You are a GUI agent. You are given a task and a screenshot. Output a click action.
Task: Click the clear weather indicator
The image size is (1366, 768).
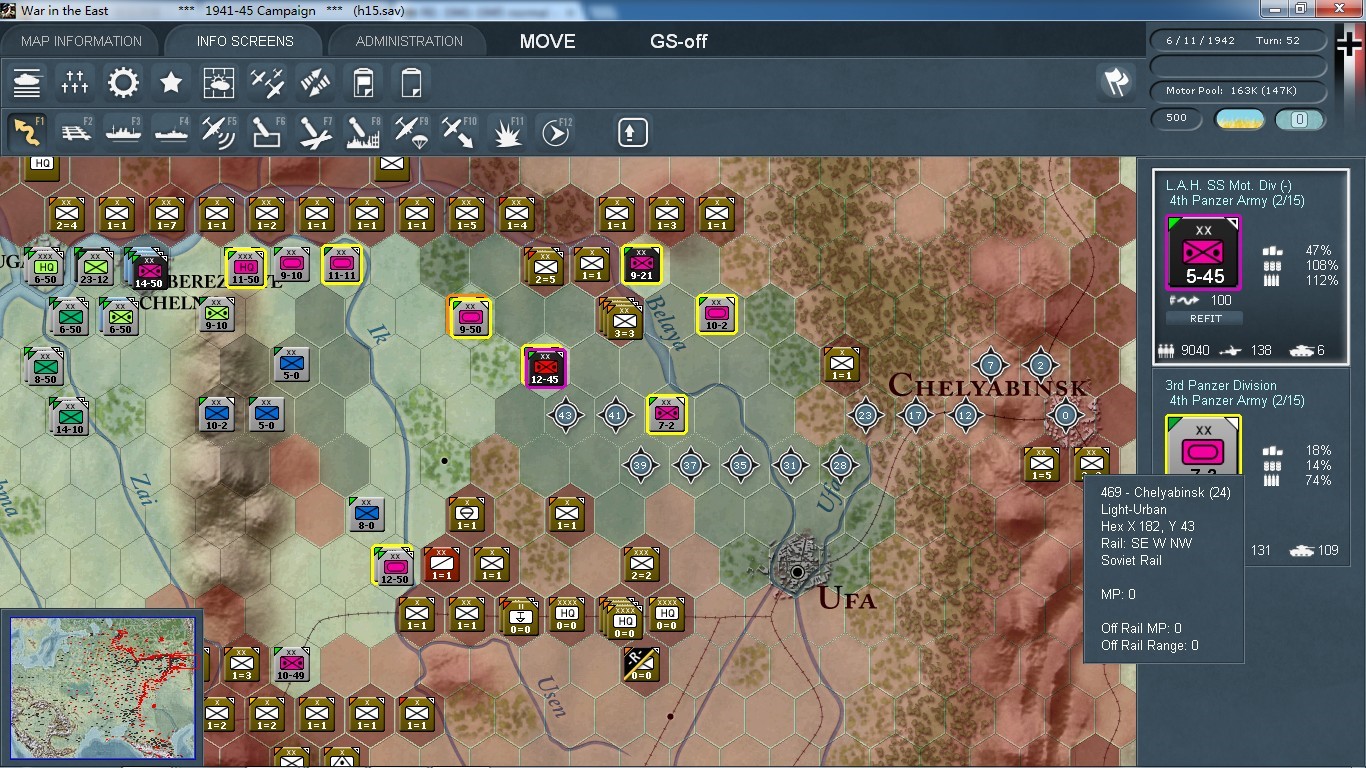click(x=1240, y=119)
